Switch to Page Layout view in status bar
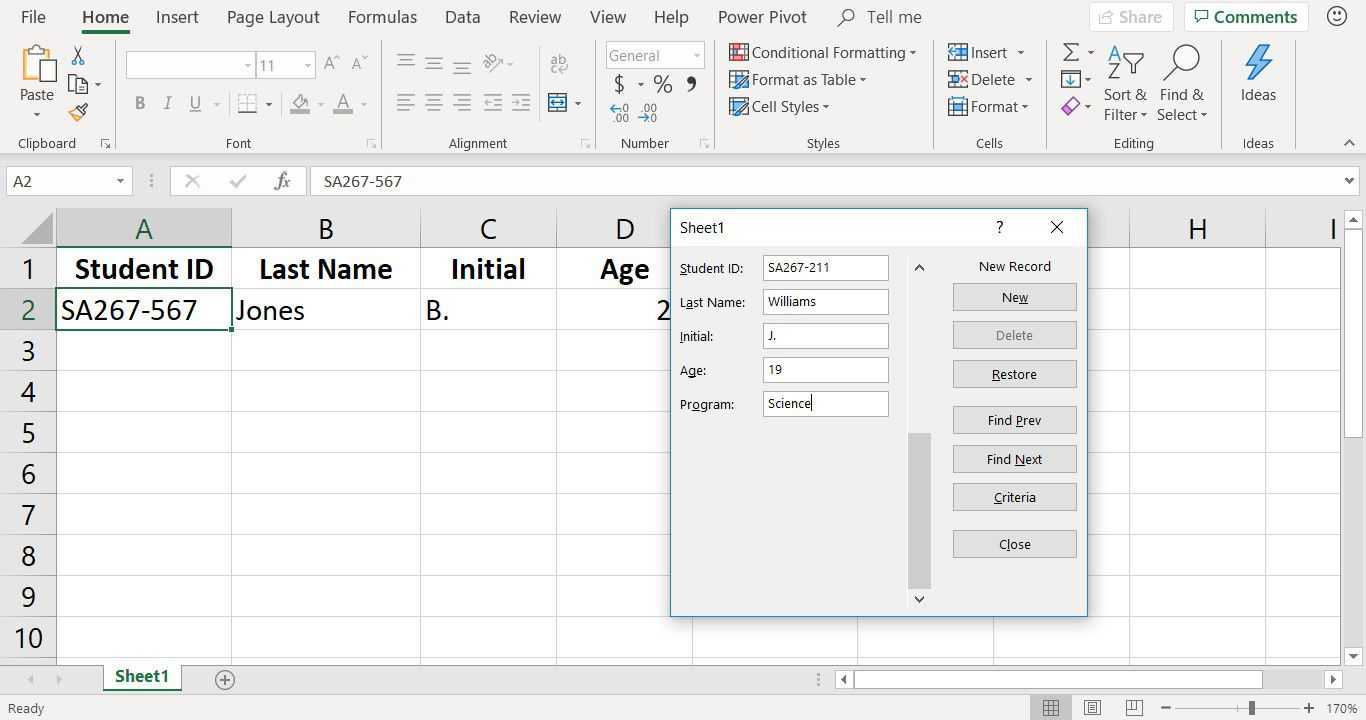The width and height of the screenshot is (1366, 720). click(1092, 708)
